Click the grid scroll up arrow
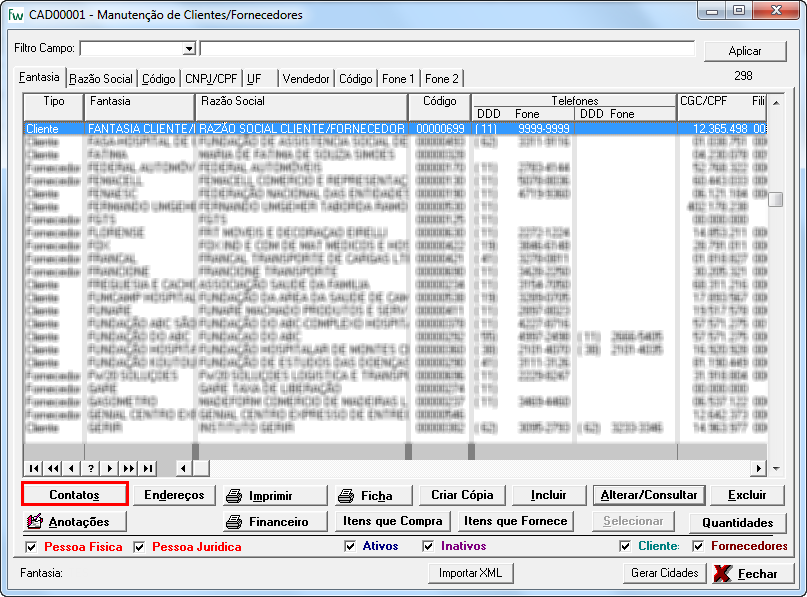The image size is (807, 597). click(776, 103)
